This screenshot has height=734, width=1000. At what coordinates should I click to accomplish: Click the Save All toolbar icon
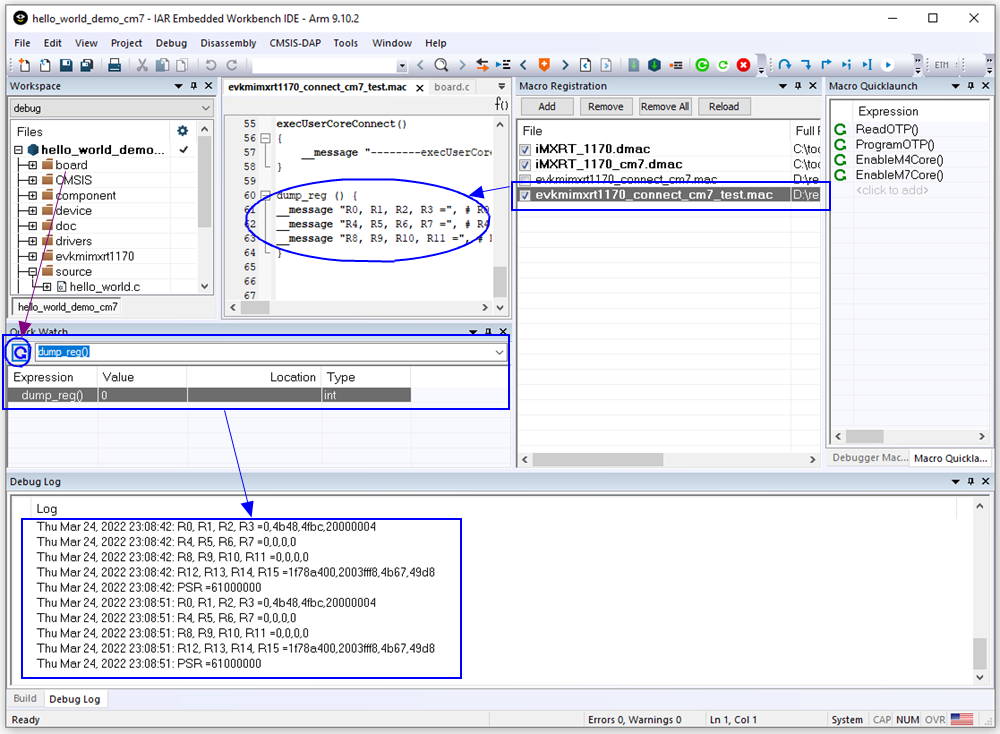pyautogui.click(x=87, y=65)
